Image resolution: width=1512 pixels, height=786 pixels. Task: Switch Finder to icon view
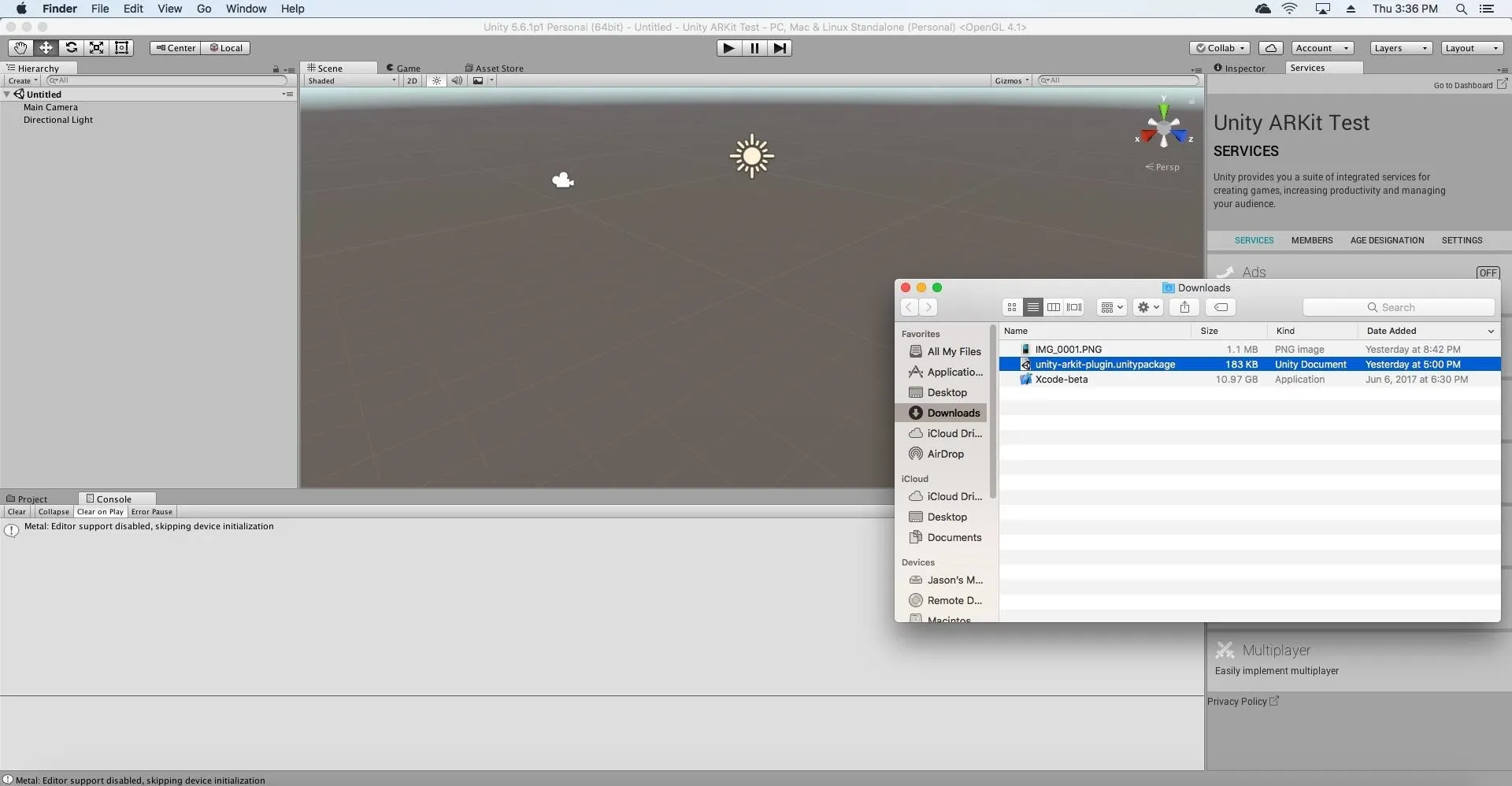tap(1012, 307)
